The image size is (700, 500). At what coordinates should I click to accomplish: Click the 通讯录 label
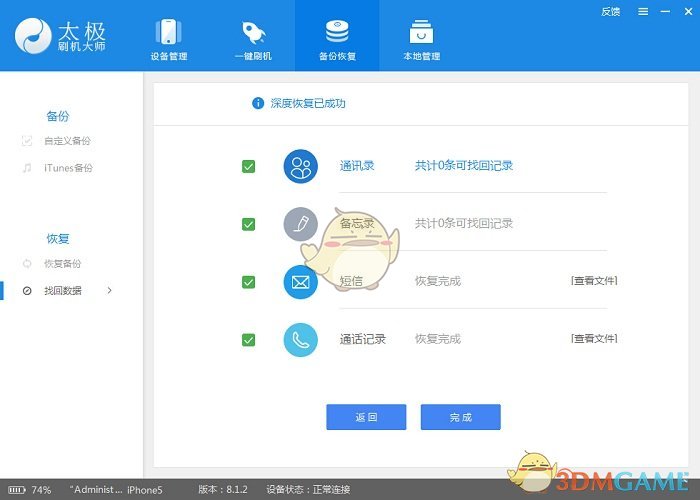pos(357,166)
